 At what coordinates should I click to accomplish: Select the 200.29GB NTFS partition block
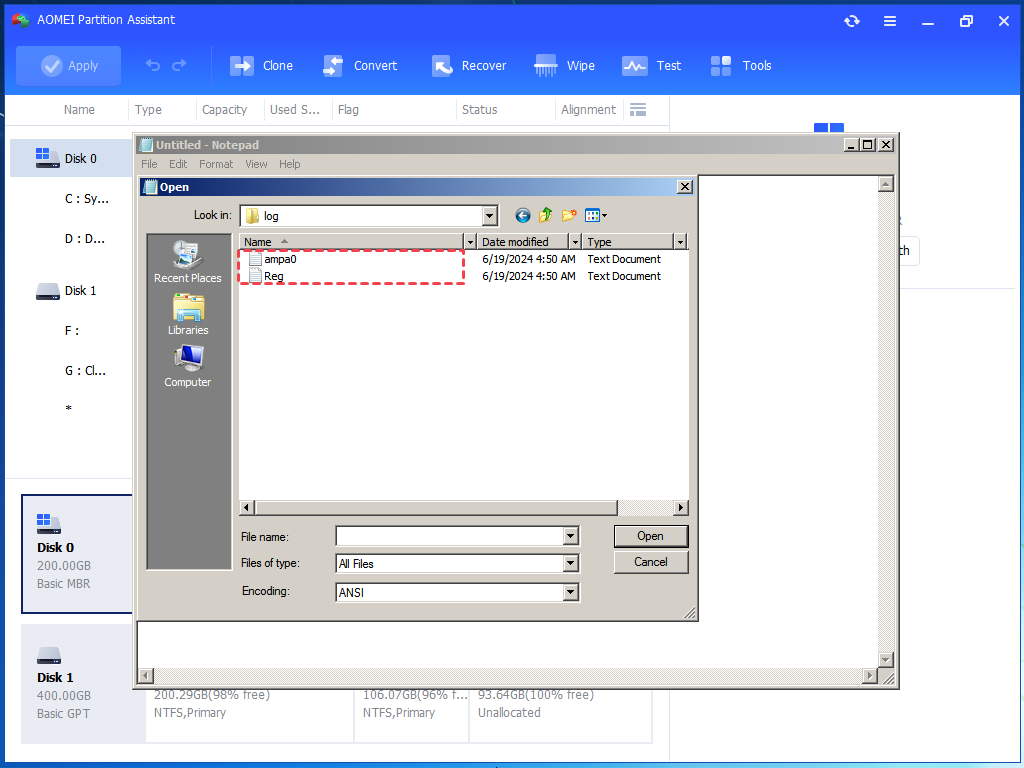[x=249, y=714]
